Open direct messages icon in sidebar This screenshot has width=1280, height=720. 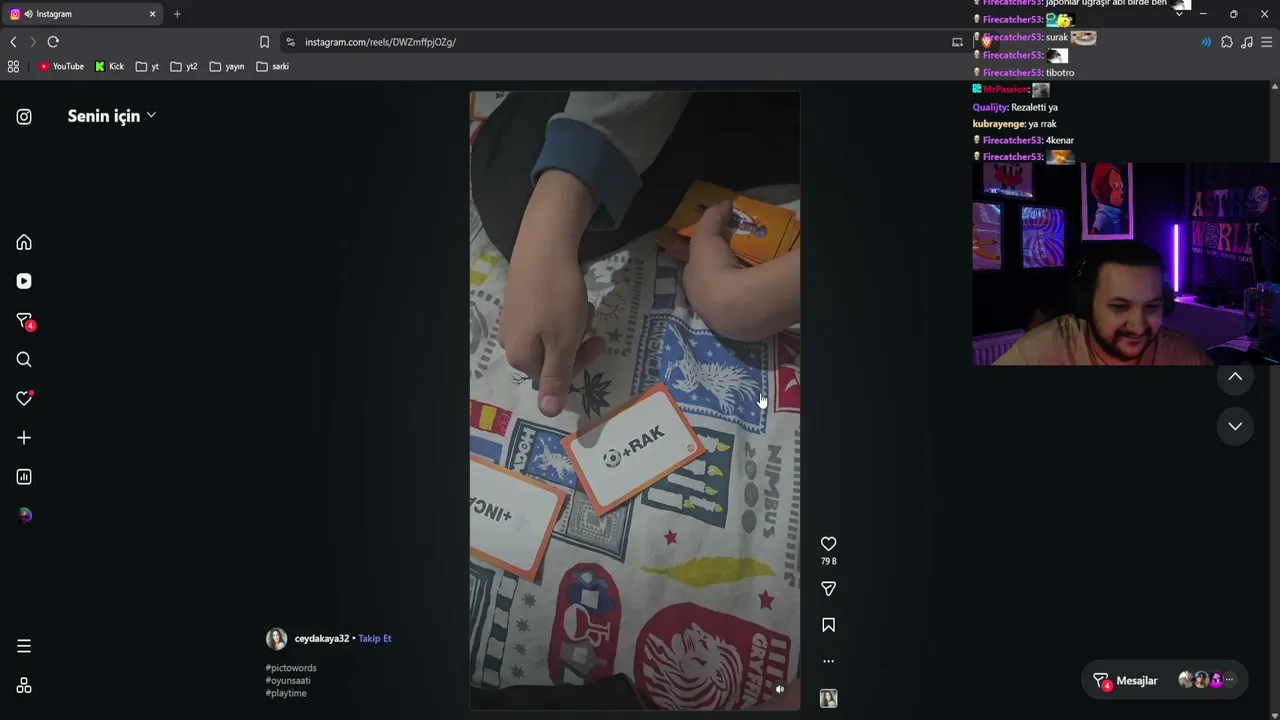tap(25, 321)
